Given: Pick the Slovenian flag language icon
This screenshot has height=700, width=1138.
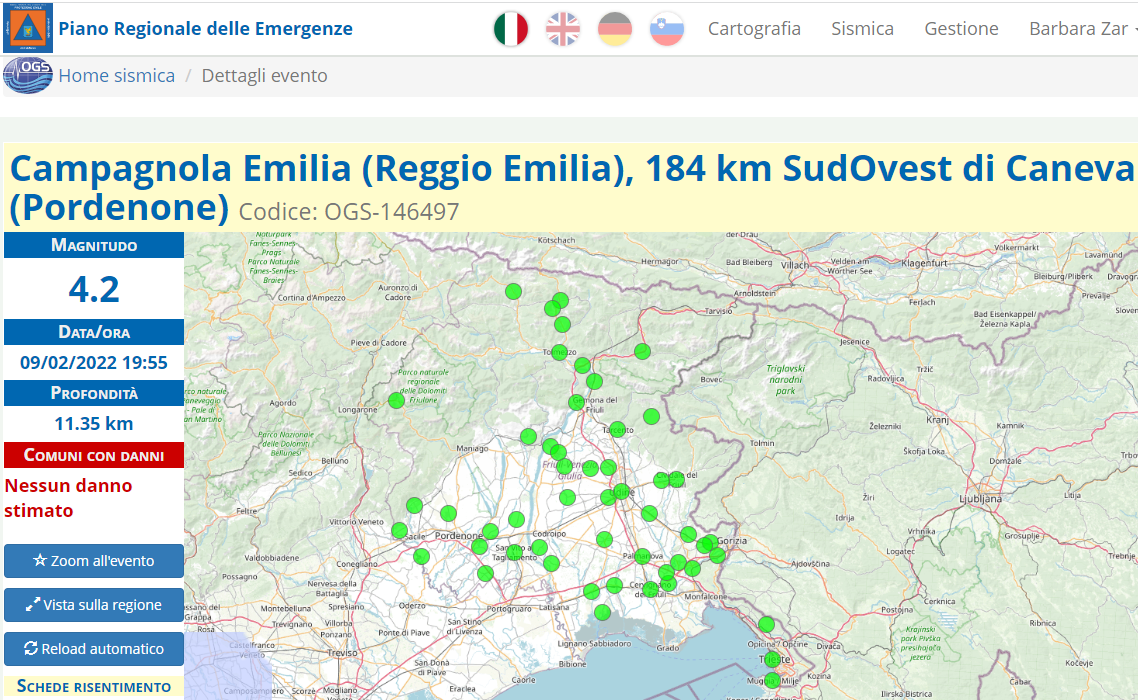Looking at the screenshot, I should point(666,29).
